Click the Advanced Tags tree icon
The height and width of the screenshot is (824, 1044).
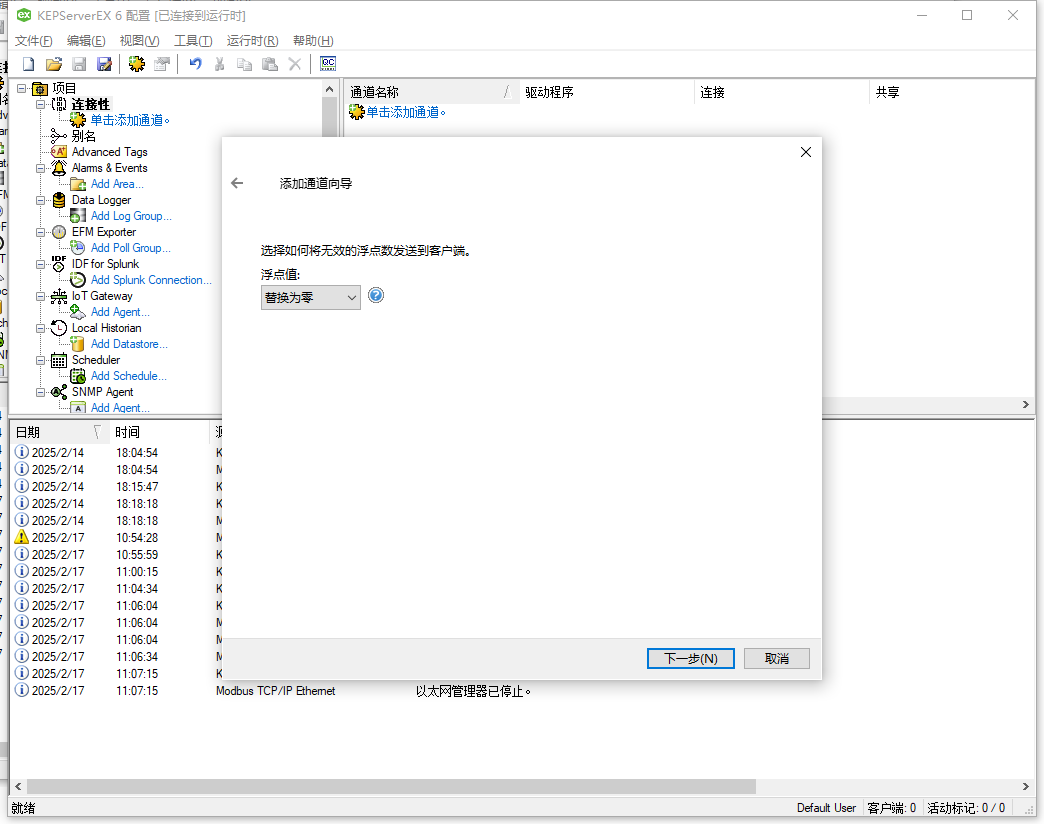pyautogui.click(x=59, y=152)
